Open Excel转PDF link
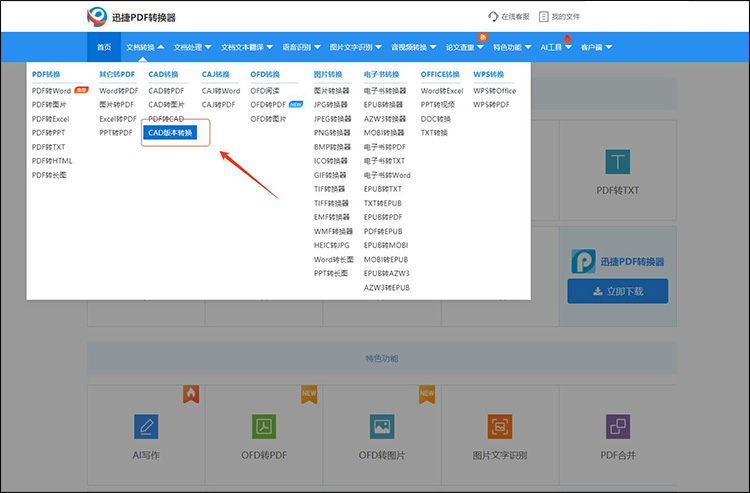750x493 pixels. pyautogui.click(x=118, y=119)
